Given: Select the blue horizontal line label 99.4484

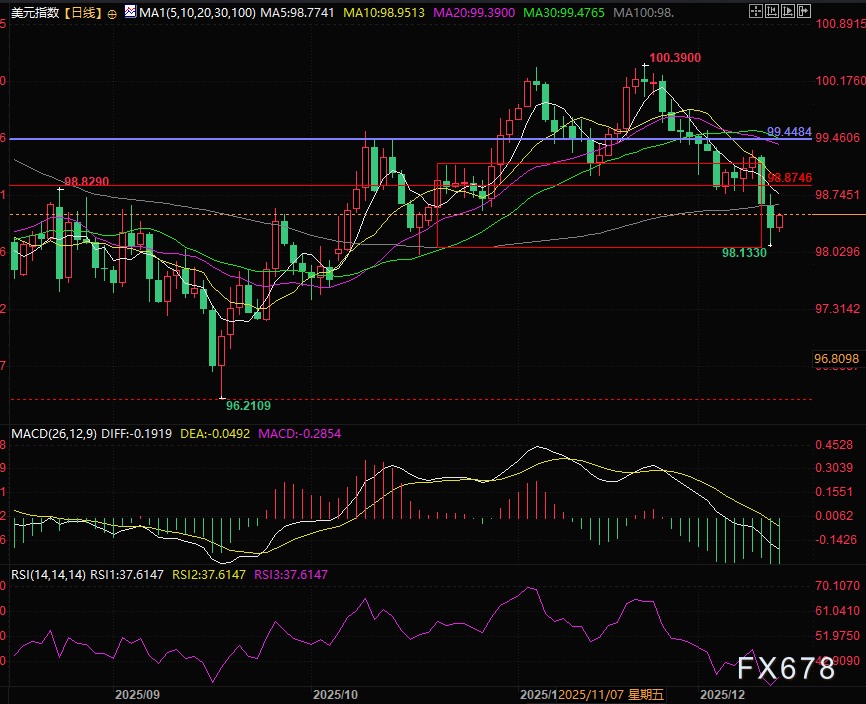Looking at the screenshot, I should click(788, 132).
